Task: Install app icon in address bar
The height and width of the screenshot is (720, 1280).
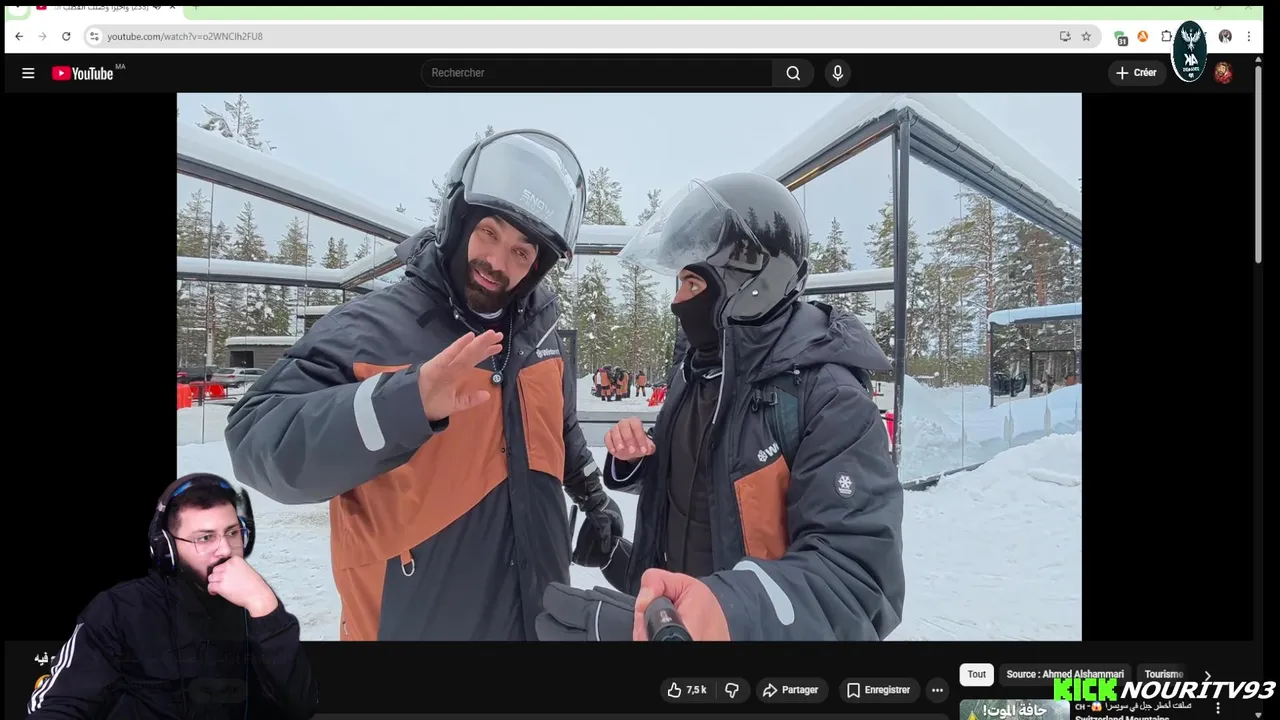Action: 1065,36
